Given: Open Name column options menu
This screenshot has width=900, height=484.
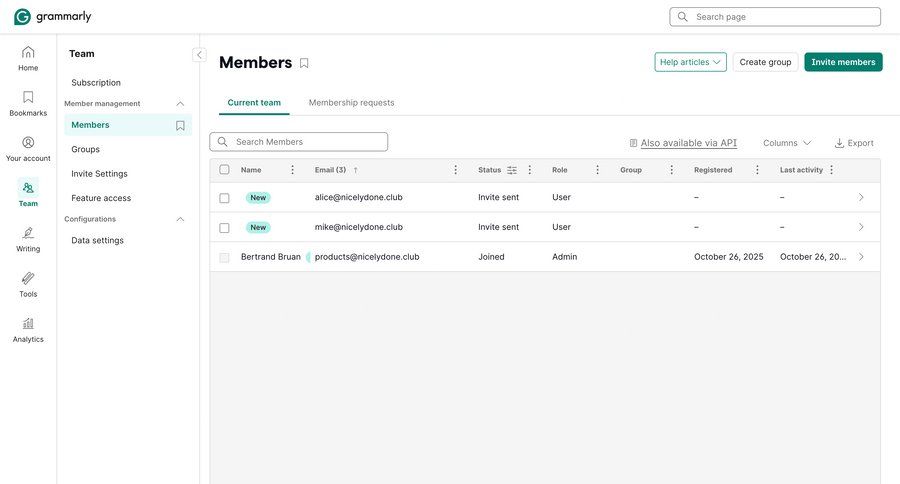Looking at the screenshot, I should coord(292,170).
